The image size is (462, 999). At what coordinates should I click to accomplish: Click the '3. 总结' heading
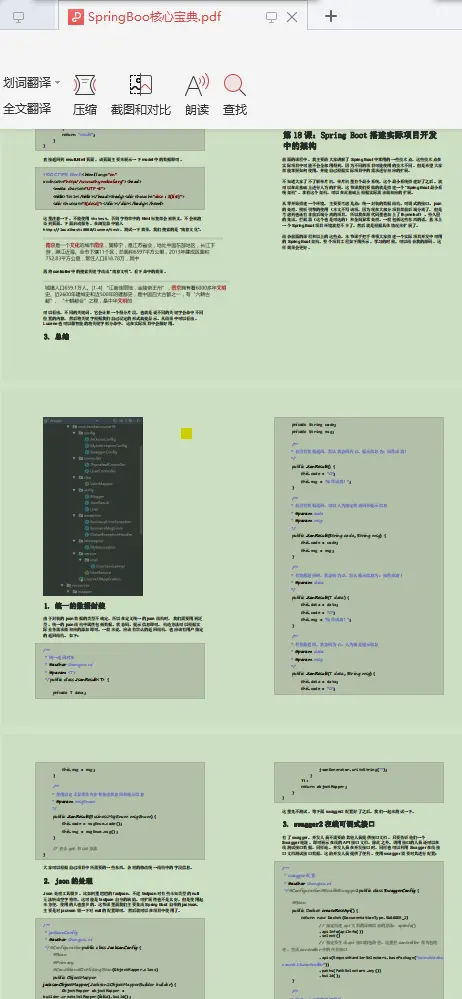coord(56,336)
